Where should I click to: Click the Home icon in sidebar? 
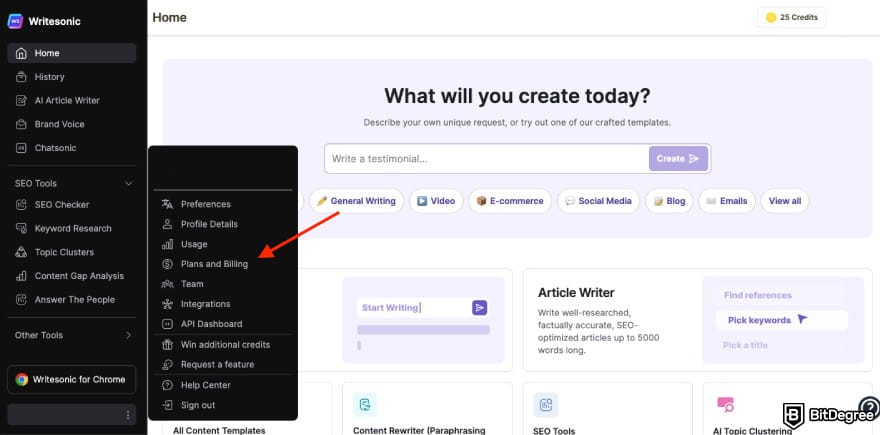[21, 53]
